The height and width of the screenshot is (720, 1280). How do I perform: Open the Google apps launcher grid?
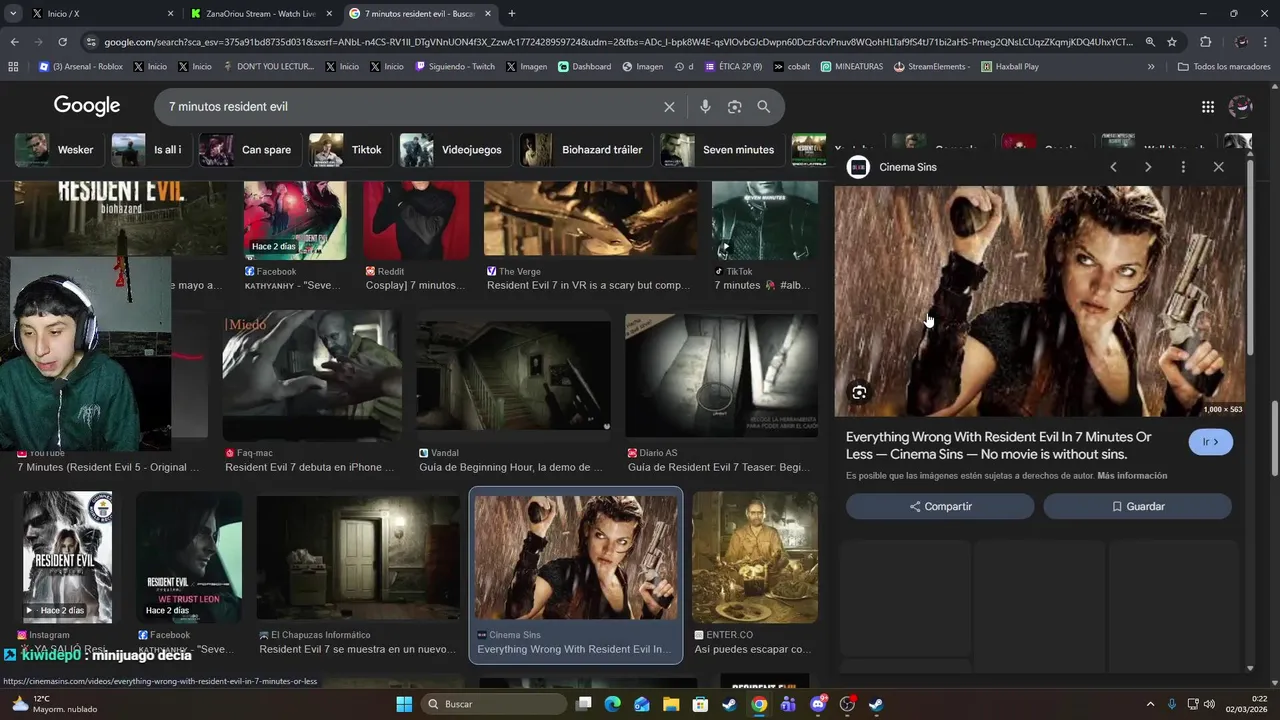pos(1208,107)
